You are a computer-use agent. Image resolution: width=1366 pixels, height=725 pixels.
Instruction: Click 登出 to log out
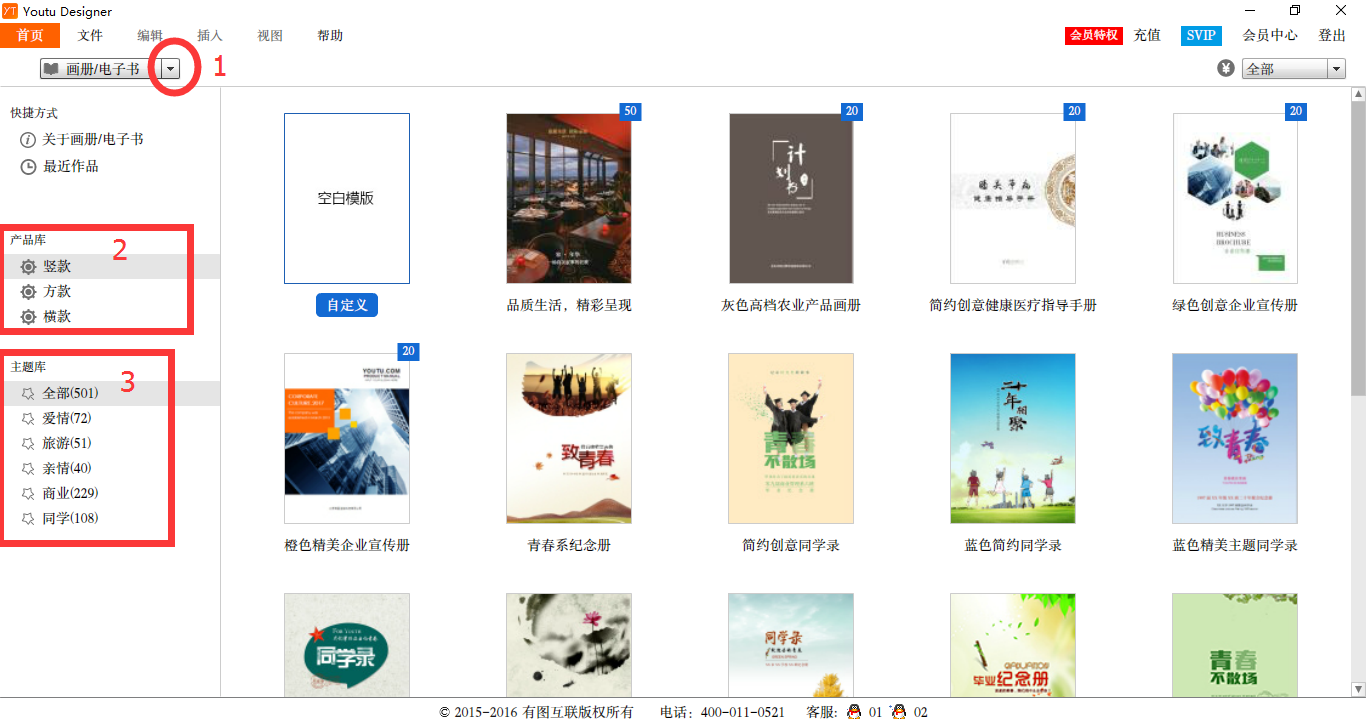coord(1332,35)
